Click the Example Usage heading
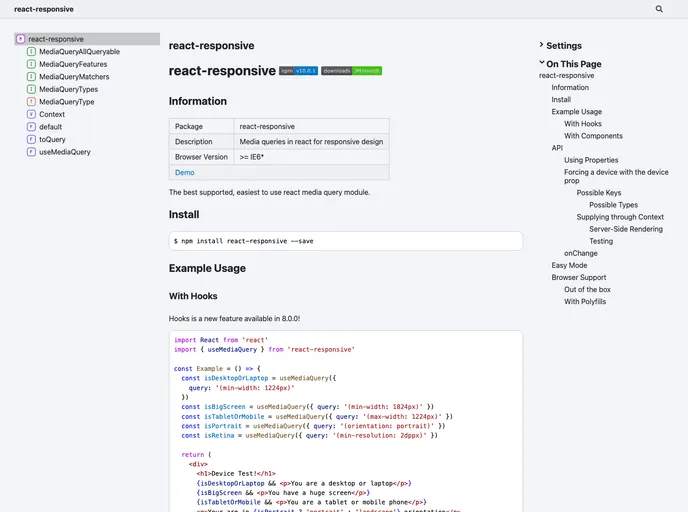Image resolution: width=688 pixels, height=512 pixels. [x=207, y=268]
